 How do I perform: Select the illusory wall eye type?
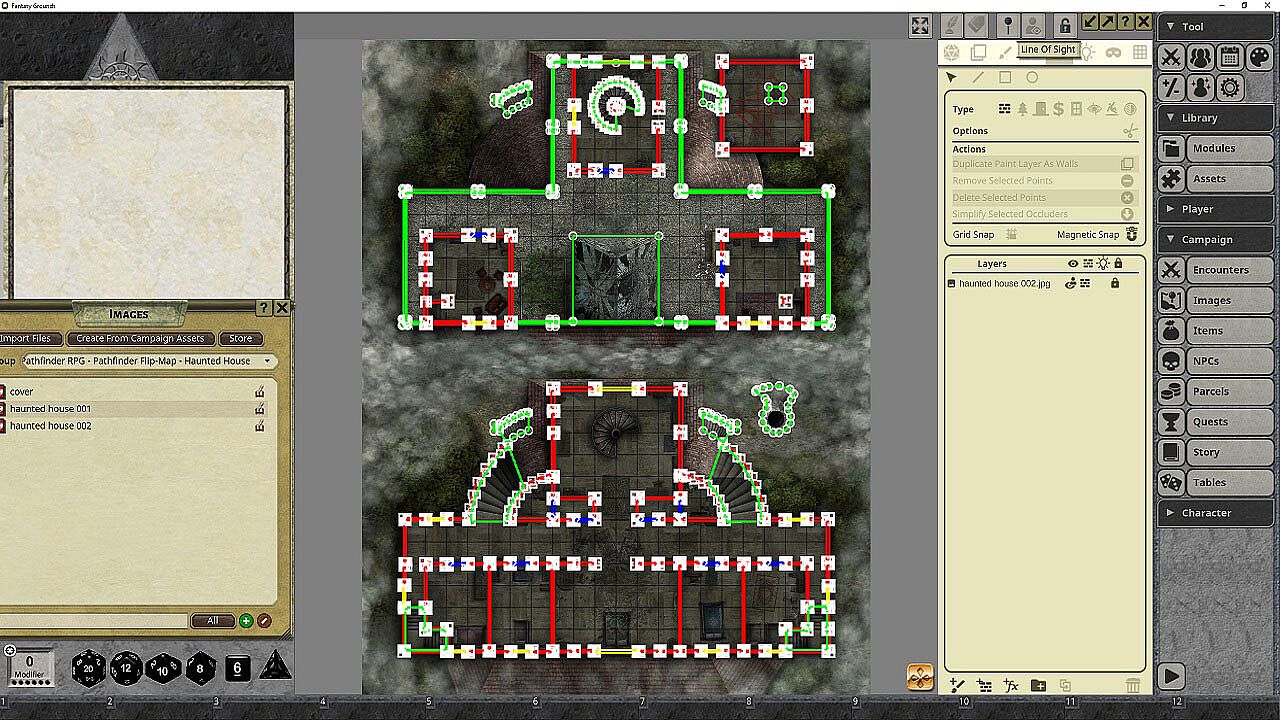[x=1094, y=109]
